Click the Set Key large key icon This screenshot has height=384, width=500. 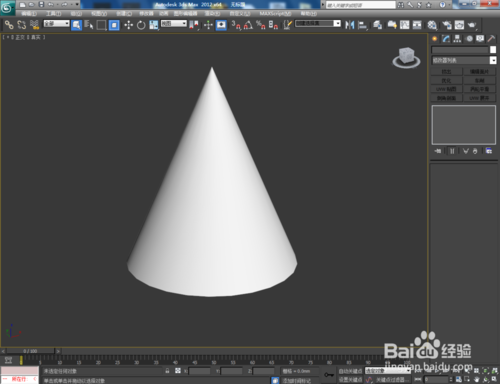point(329,375)
